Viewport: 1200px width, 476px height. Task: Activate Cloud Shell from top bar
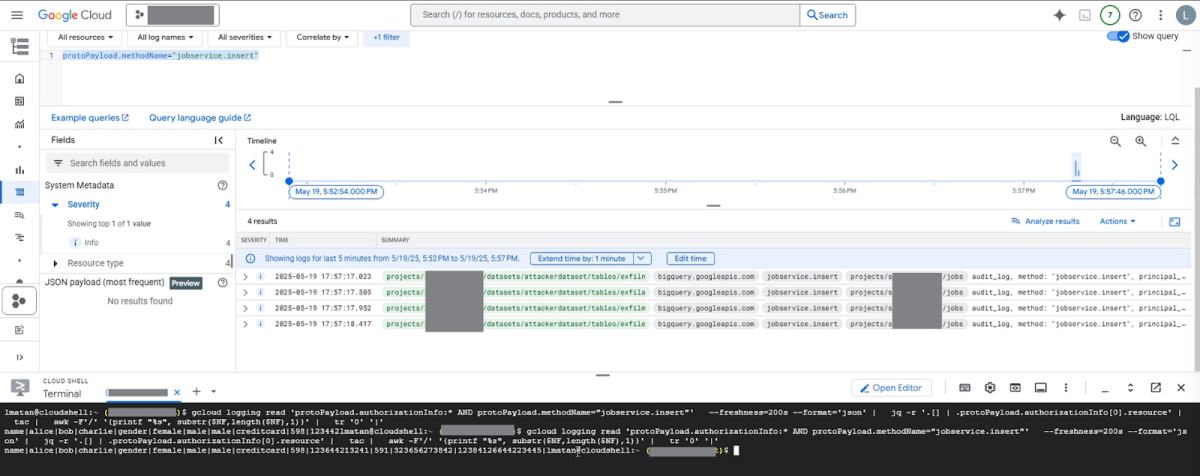coord(1085,15)
